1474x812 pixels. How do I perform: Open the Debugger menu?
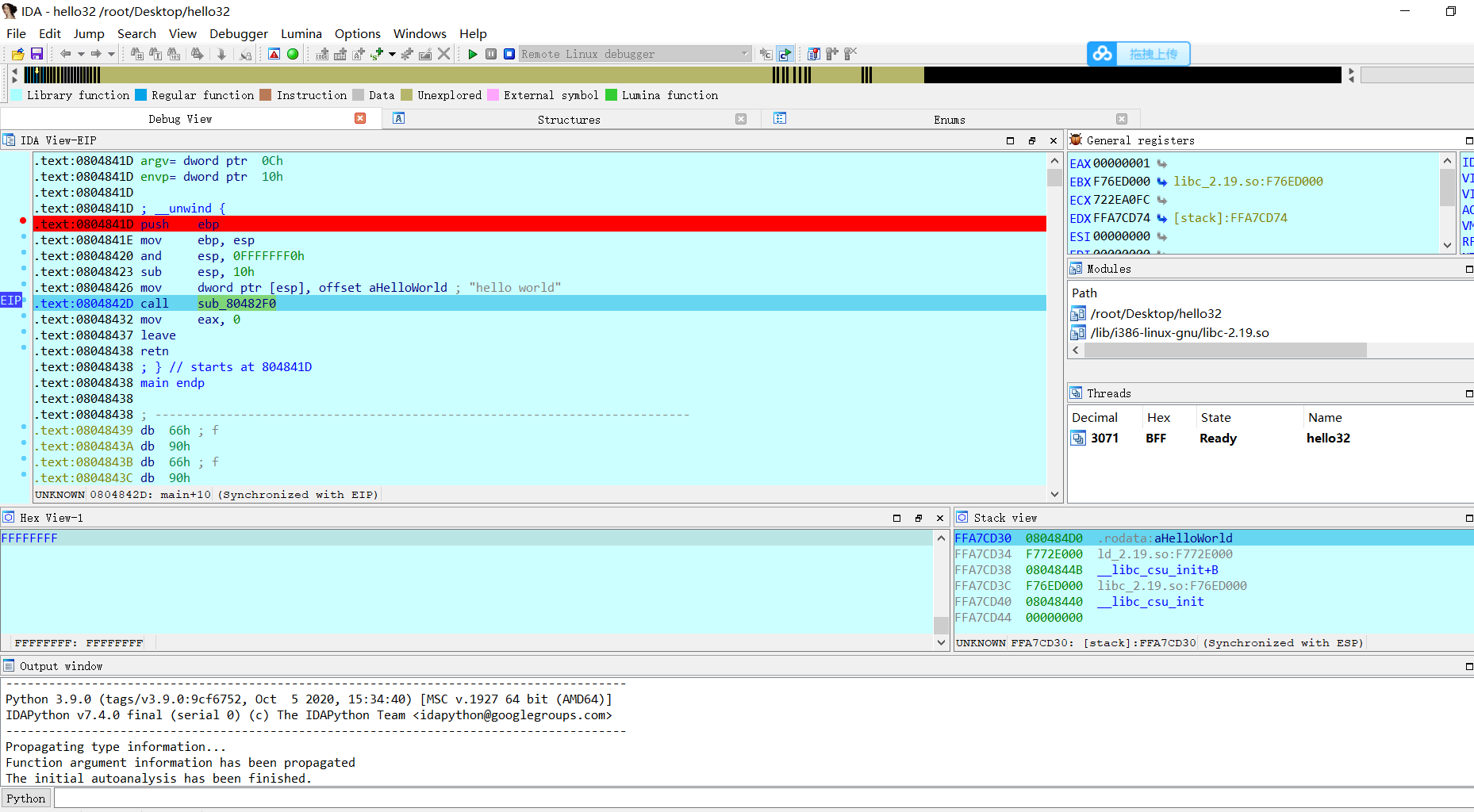(x=239, y=33)
